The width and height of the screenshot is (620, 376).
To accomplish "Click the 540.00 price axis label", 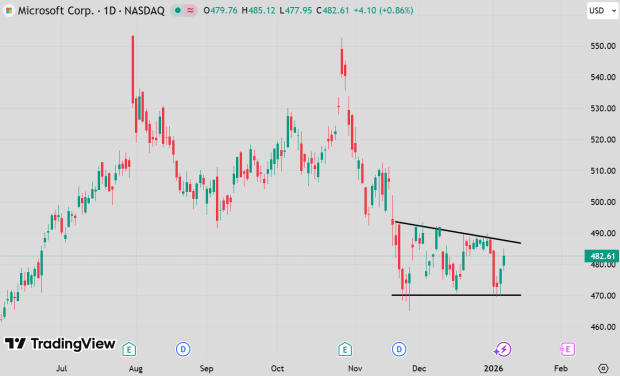I will [603, 77].
